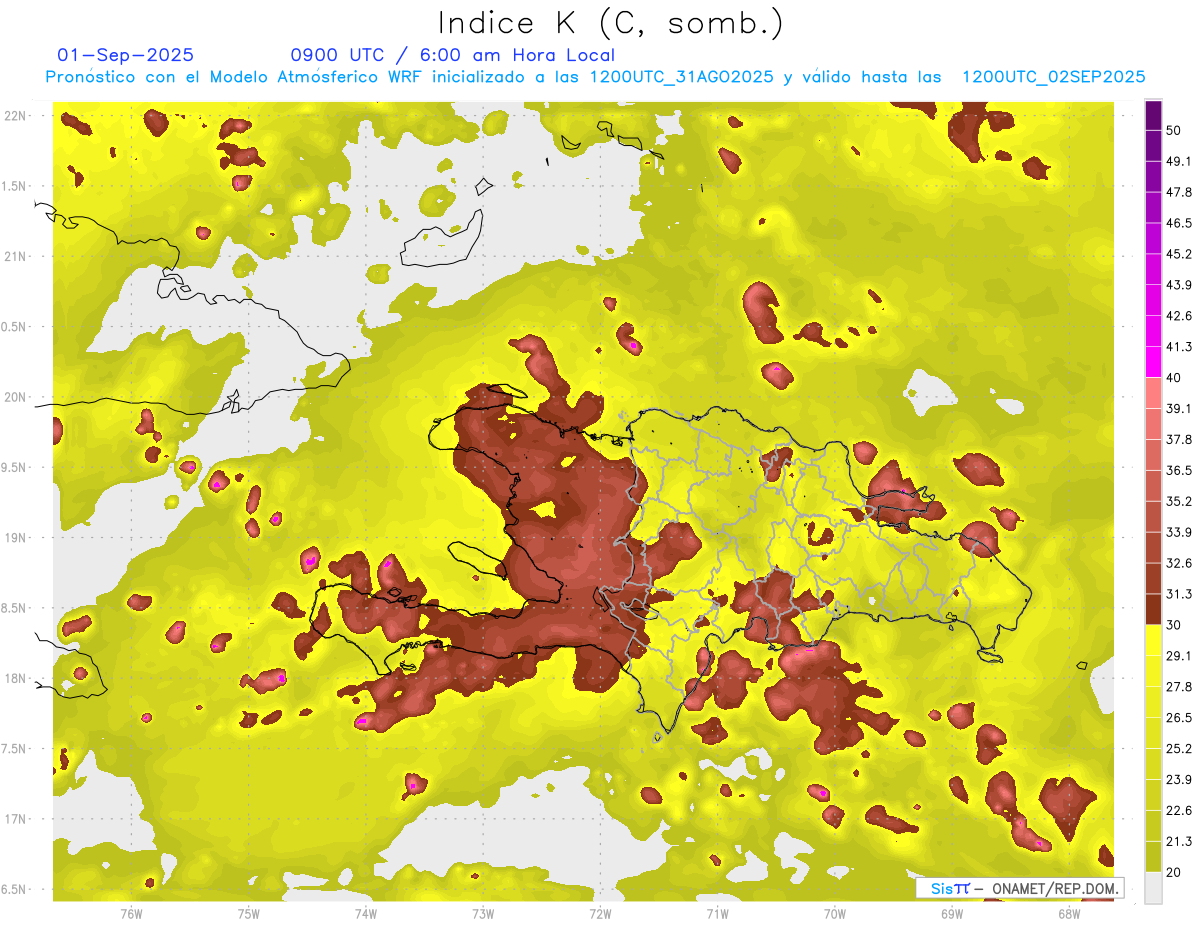
Task: Click the longitude label "74W"
Action: pos(365,913)
